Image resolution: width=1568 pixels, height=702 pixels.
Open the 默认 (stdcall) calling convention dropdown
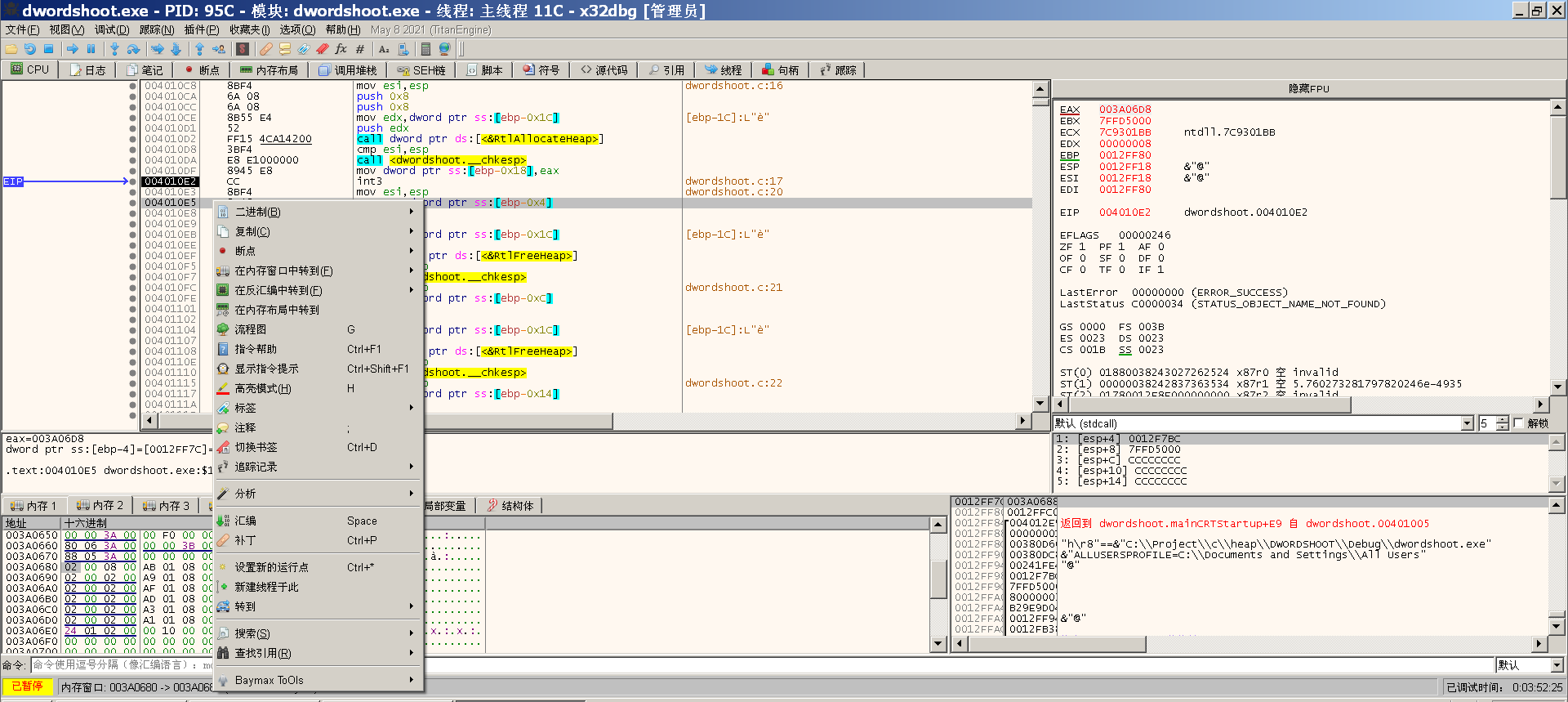tap(1467, 423)
